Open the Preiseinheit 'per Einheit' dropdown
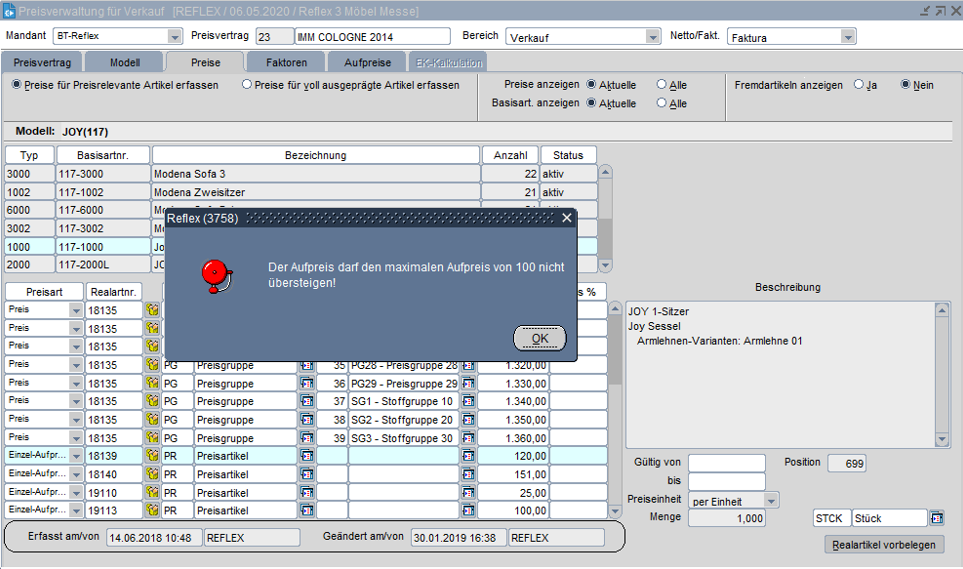This screenshot has height=569, width=963. pos(771,500)
